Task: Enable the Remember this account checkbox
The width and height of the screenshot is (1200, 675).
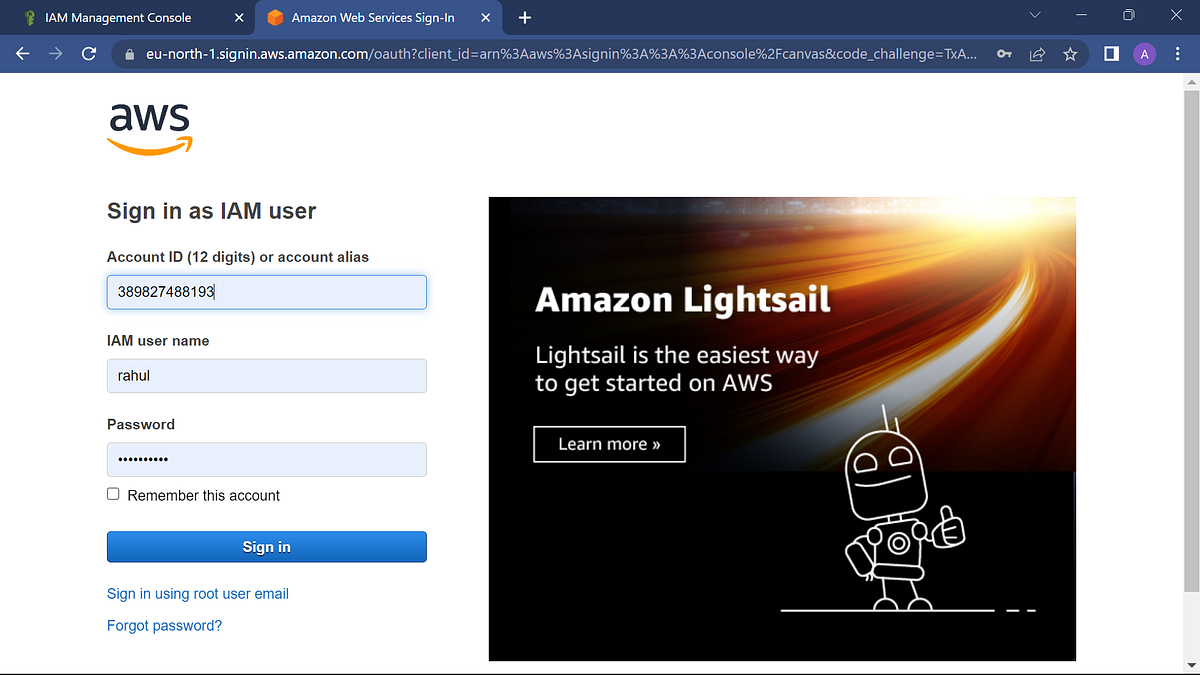Action: click(113, 493)
